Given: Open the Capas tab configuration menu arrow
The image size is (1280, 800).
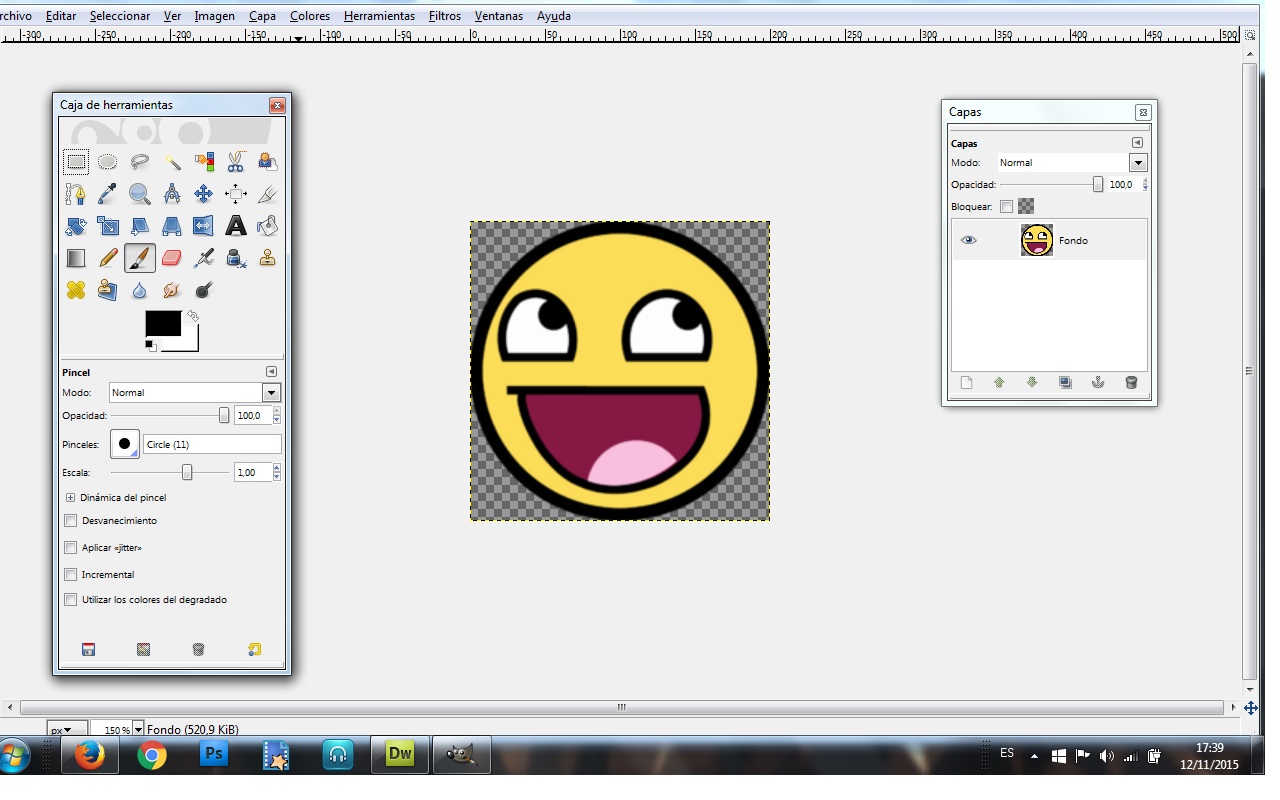Looking at the screenshot, I should pos(1137,143).
